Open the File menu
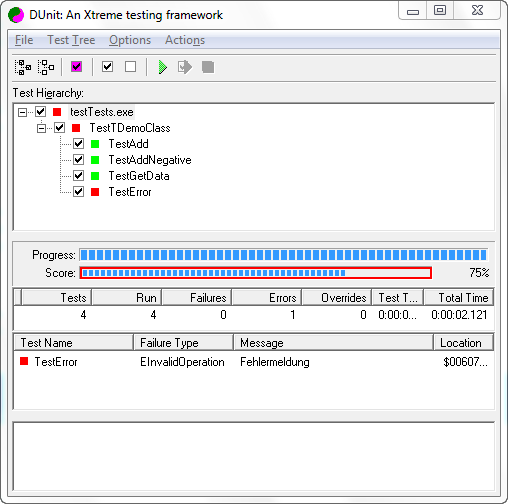 [x=24, y=40]
